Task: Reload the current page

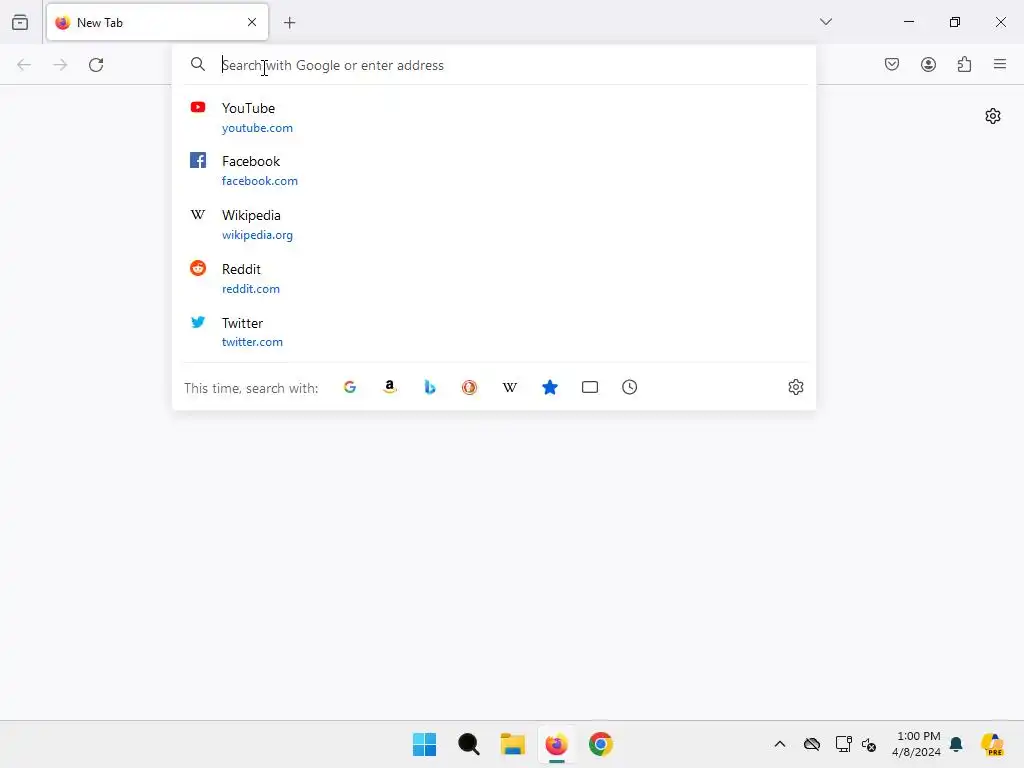Action: (96, 65)
